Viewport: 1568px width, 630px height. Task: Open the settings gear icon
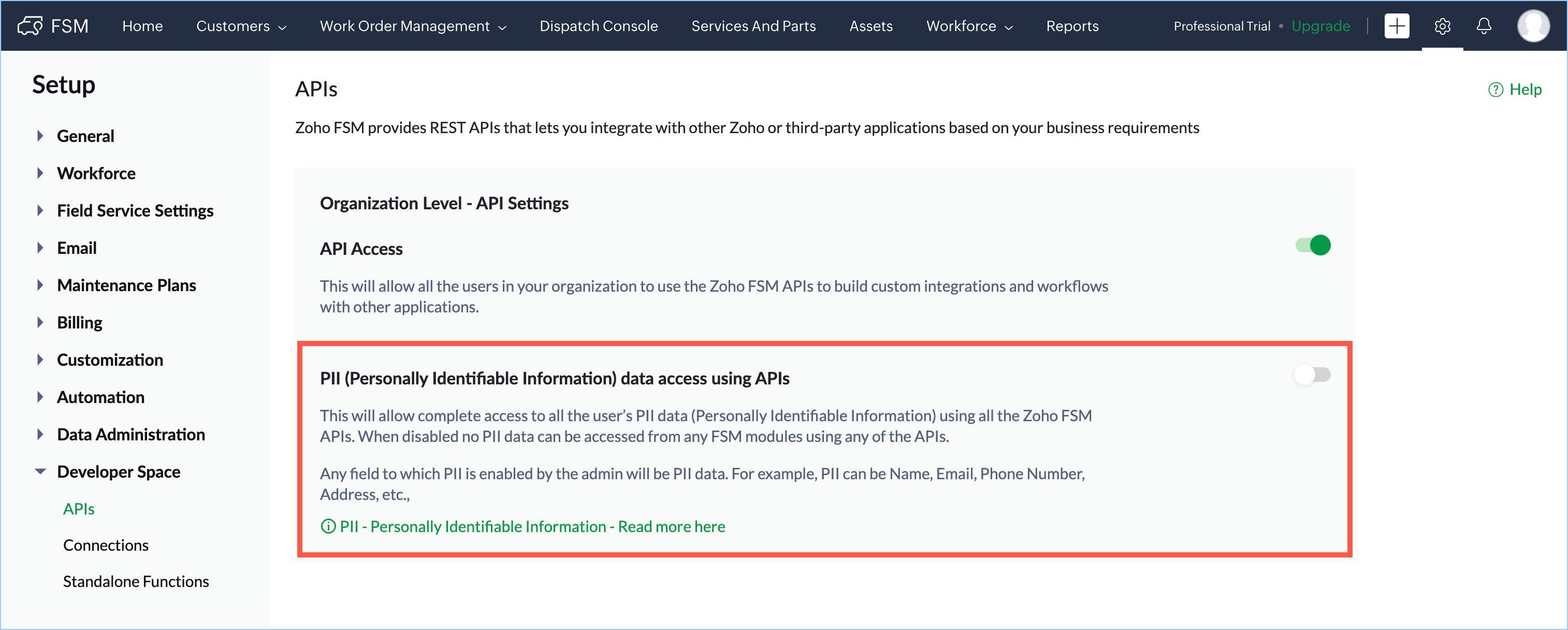pyautogui.click(x=1442, y=25)
